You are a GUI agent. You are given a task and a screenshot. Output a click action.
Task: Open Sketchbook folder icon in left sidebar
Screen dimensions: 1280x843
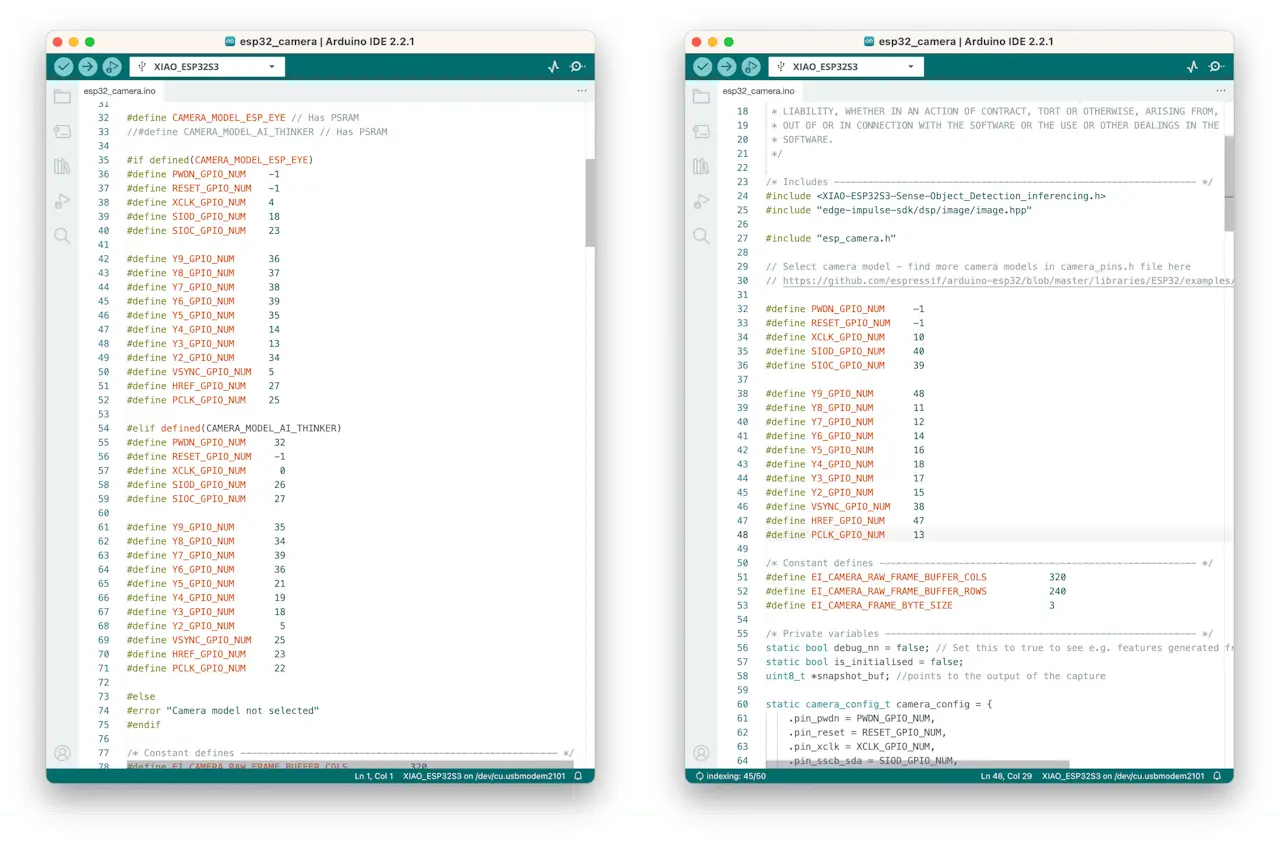pyautogui.click(x=62, y=97)
